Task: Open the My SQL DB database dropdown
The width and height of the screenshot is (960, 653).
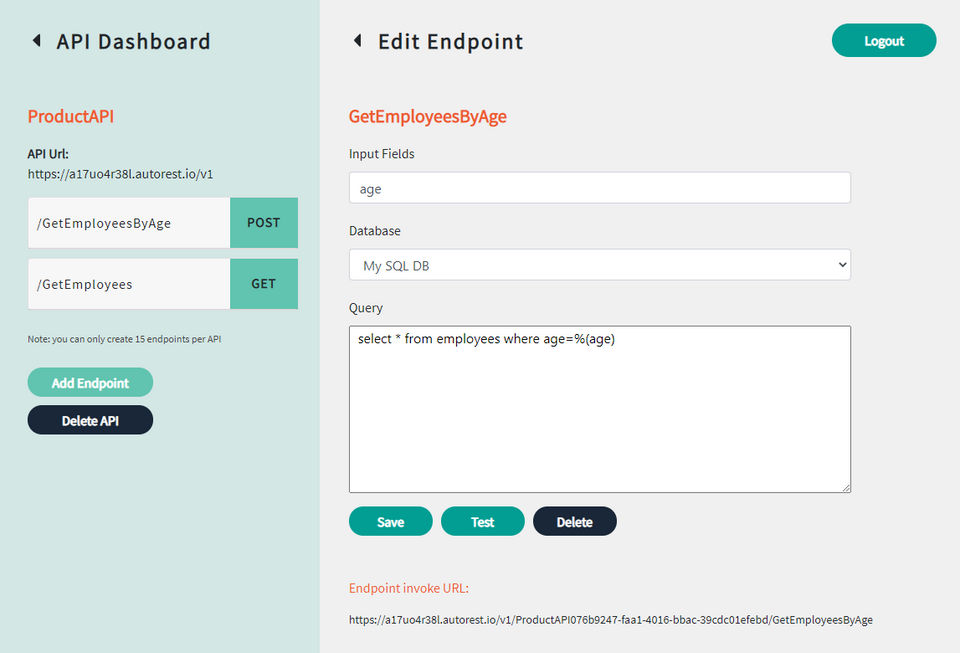Action: click(x=599, y=265)
